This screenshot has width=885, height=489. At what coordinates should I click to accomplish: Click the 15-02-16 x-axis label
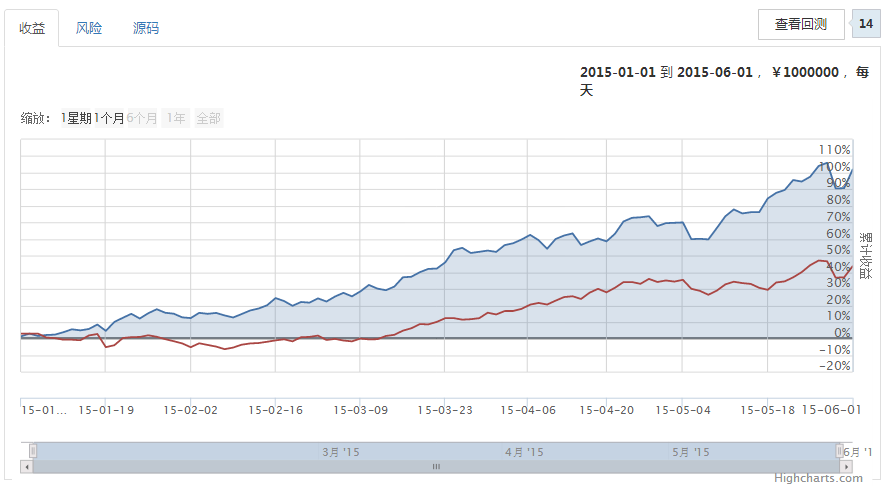coord(275,411)
